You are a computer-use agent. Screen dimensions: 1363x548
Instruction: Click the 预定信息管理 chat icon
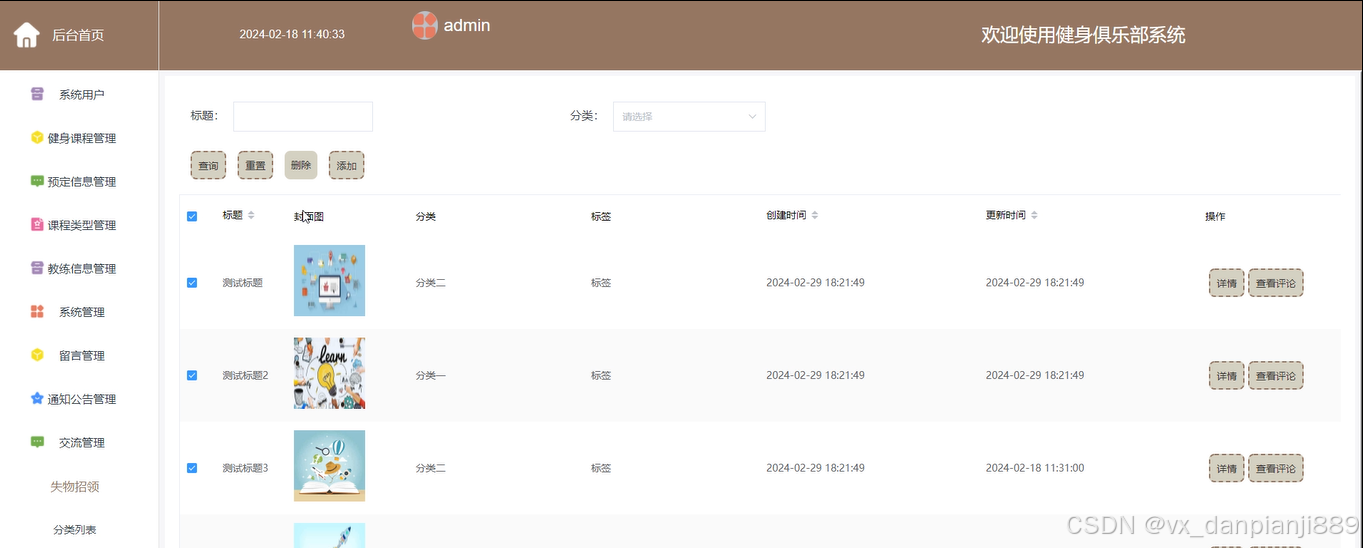[37, 181]
